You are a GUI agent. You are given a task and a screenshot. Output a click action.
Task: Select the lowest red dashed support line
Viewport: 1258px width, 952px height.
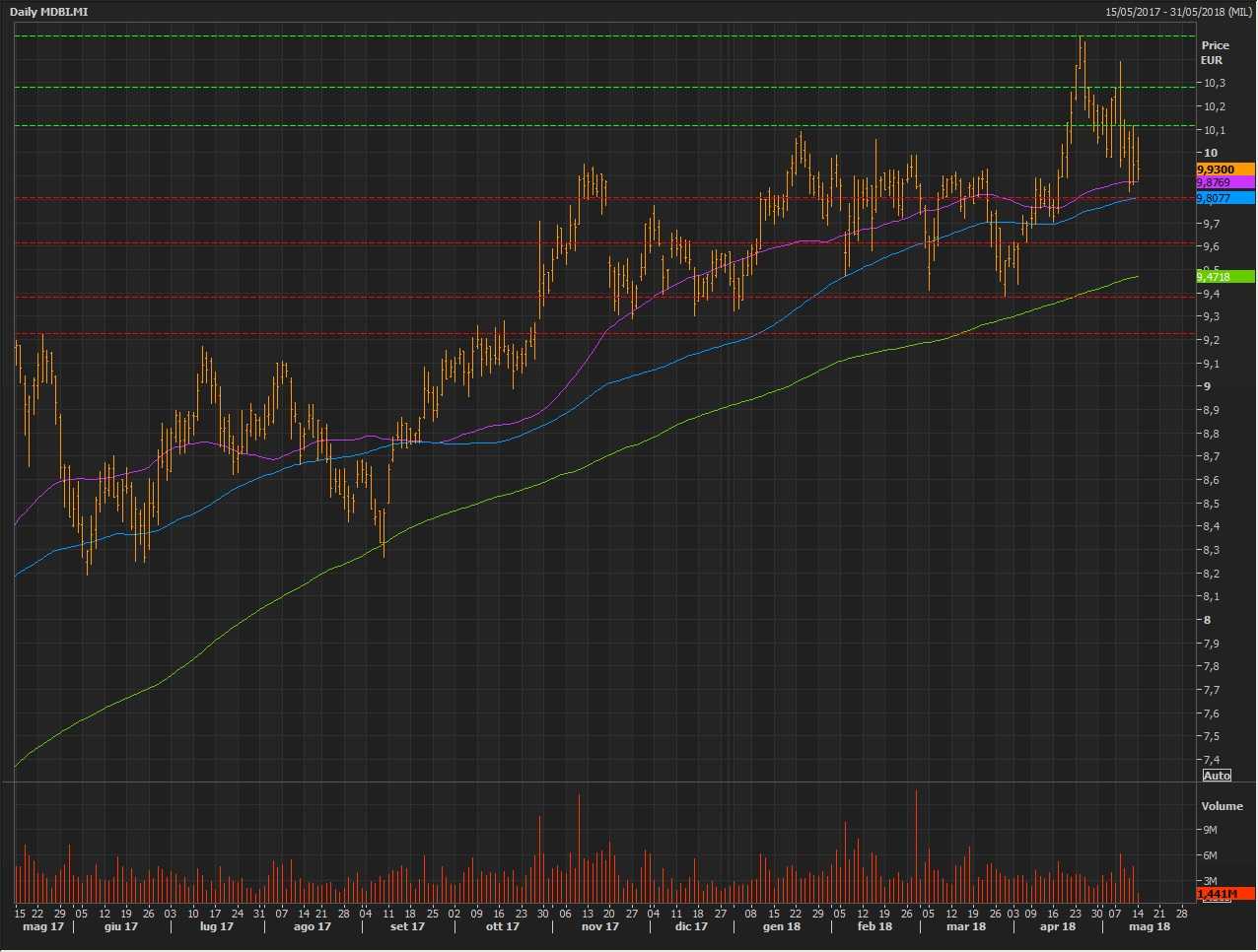(x=592, y=334)
